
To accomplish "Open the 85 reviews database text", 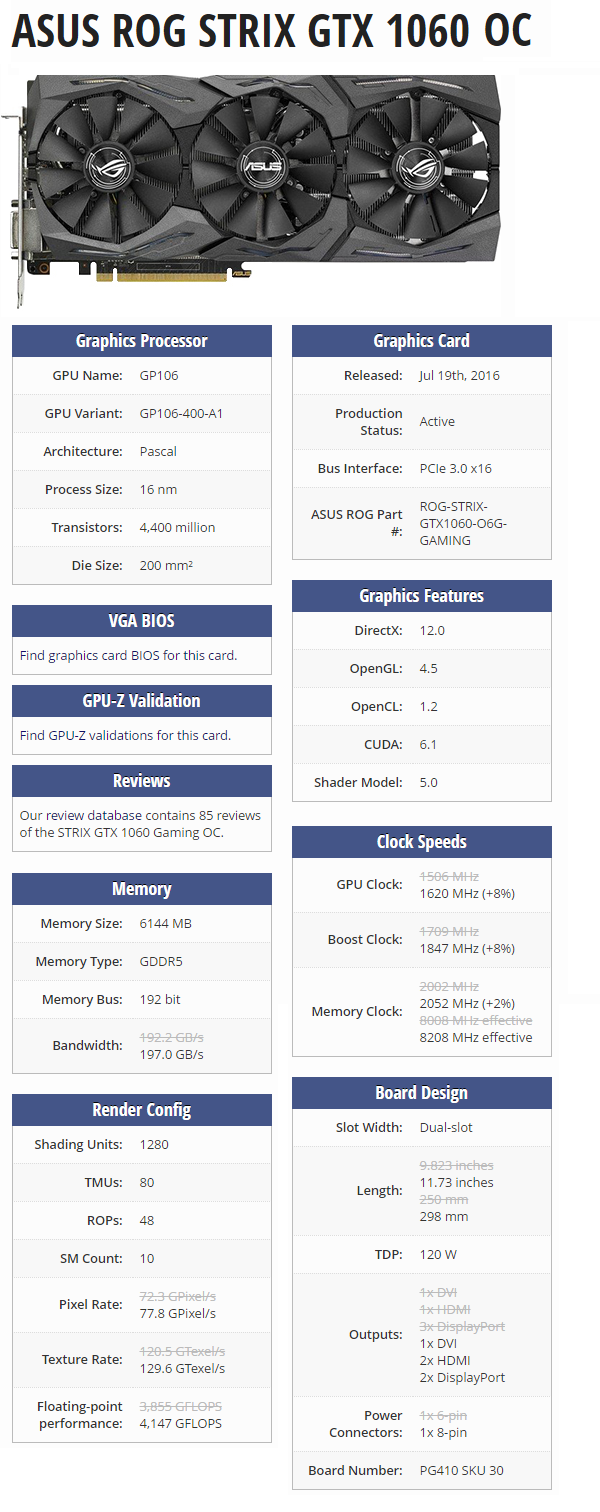I will 140,824.
